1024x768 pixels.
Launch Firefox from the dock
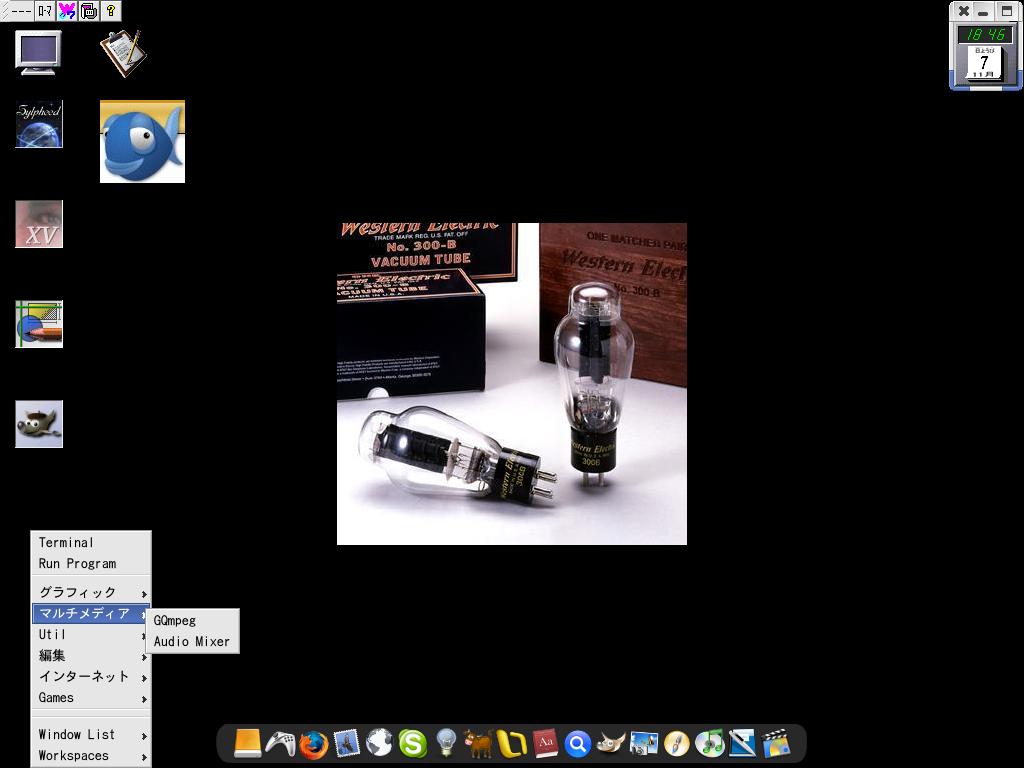pos(313,744)
